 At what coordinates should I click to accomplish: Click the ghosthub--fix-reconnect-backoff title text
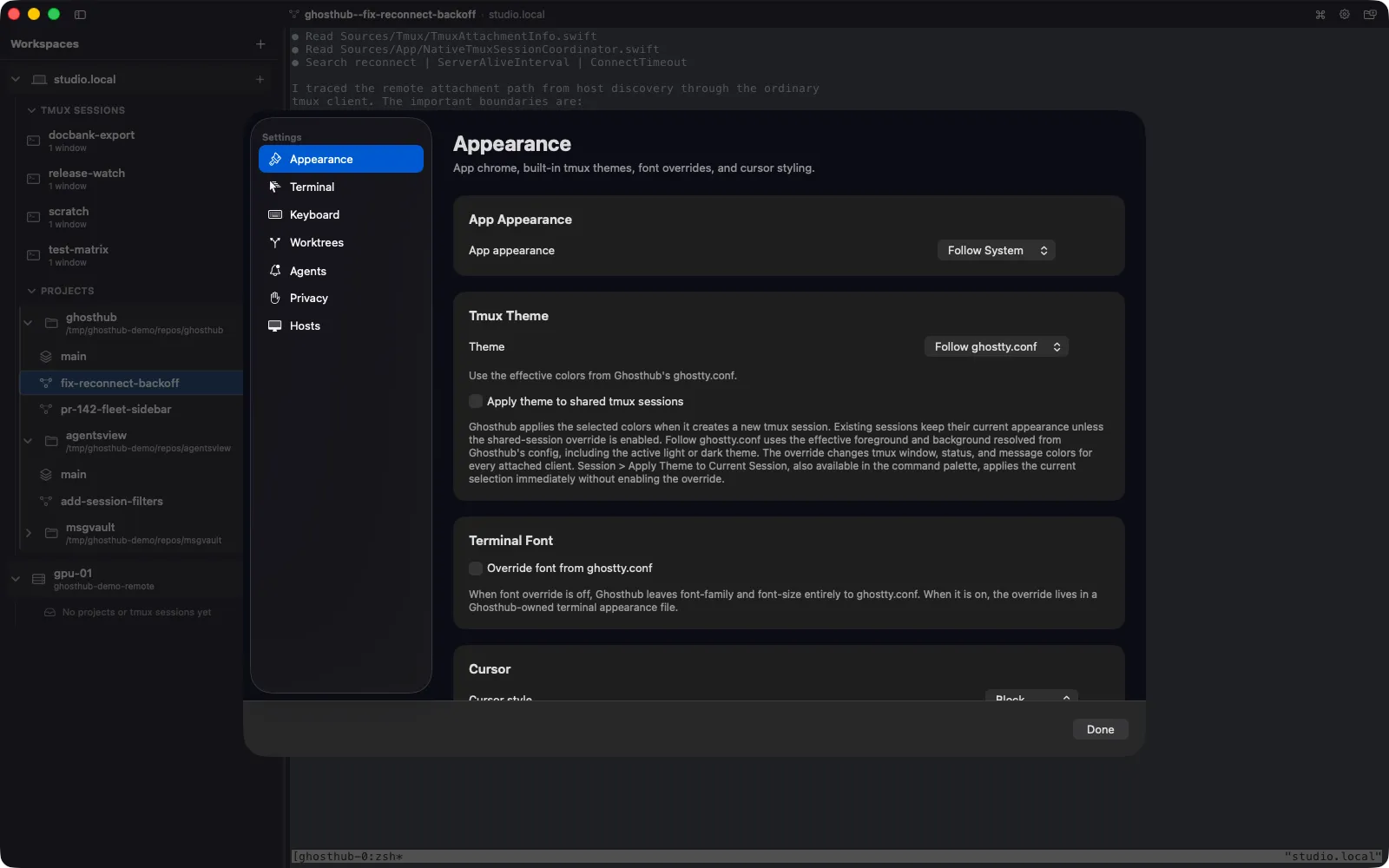(390, 14)
